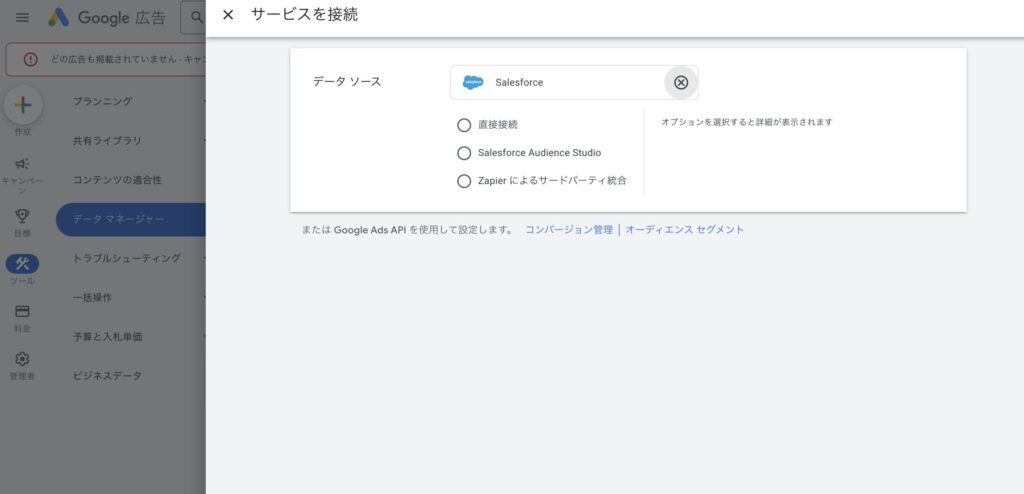Click the red alert warning icon
The width and height of the screenshot is (1024, 494).
pos(31,59)
